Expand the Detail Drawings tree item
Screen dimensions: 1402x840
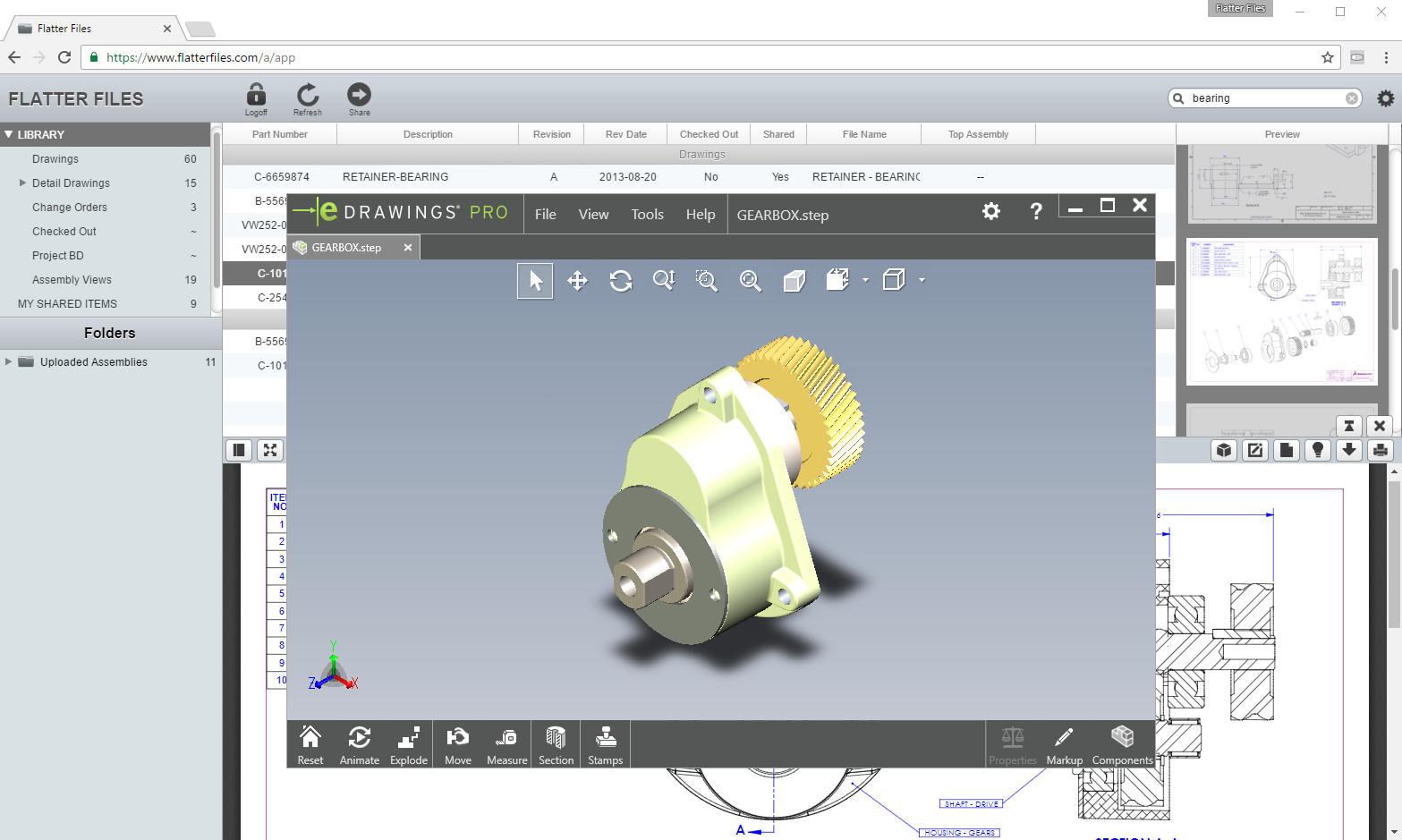coord(22,182)
